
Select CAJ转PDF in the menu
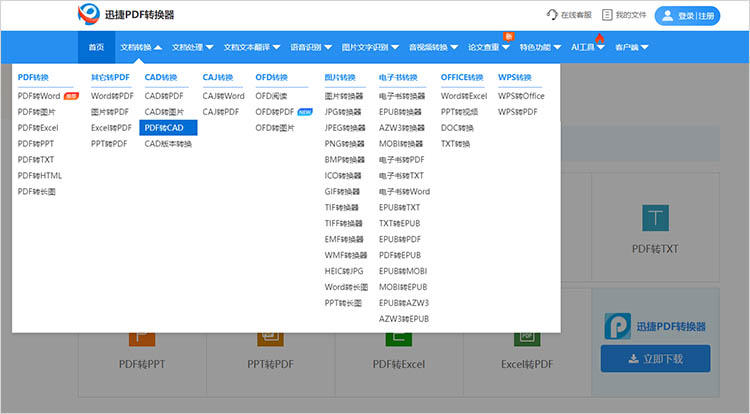click(x=221, y=112)
